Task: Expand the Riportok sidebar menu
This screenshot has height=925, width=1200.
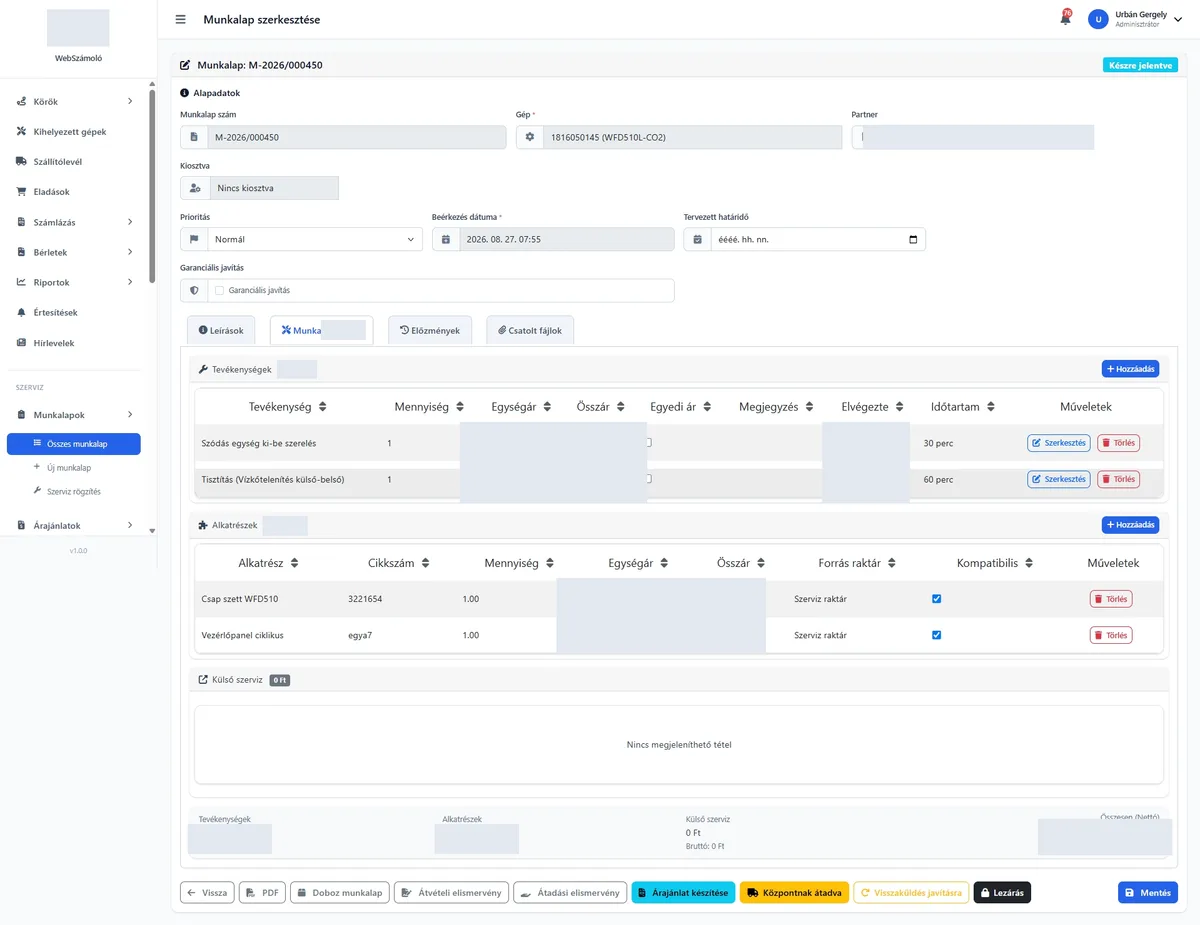Action: (130, 282)
